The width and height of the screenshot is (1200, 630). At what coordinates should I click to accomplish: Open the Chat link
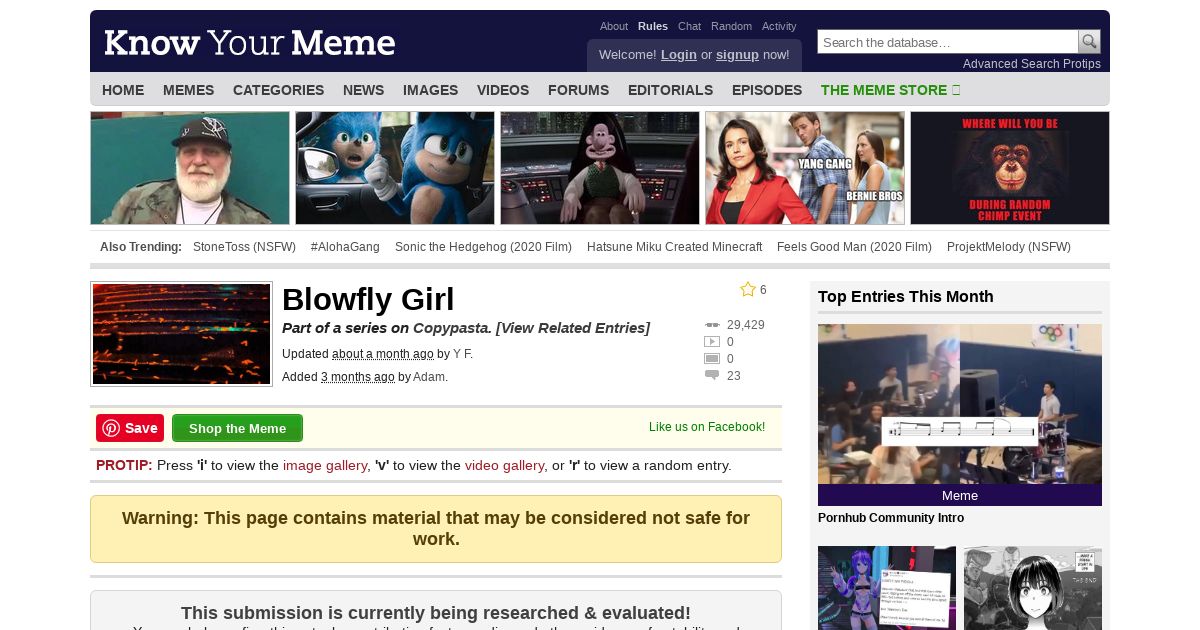click(x=689, y=27)
